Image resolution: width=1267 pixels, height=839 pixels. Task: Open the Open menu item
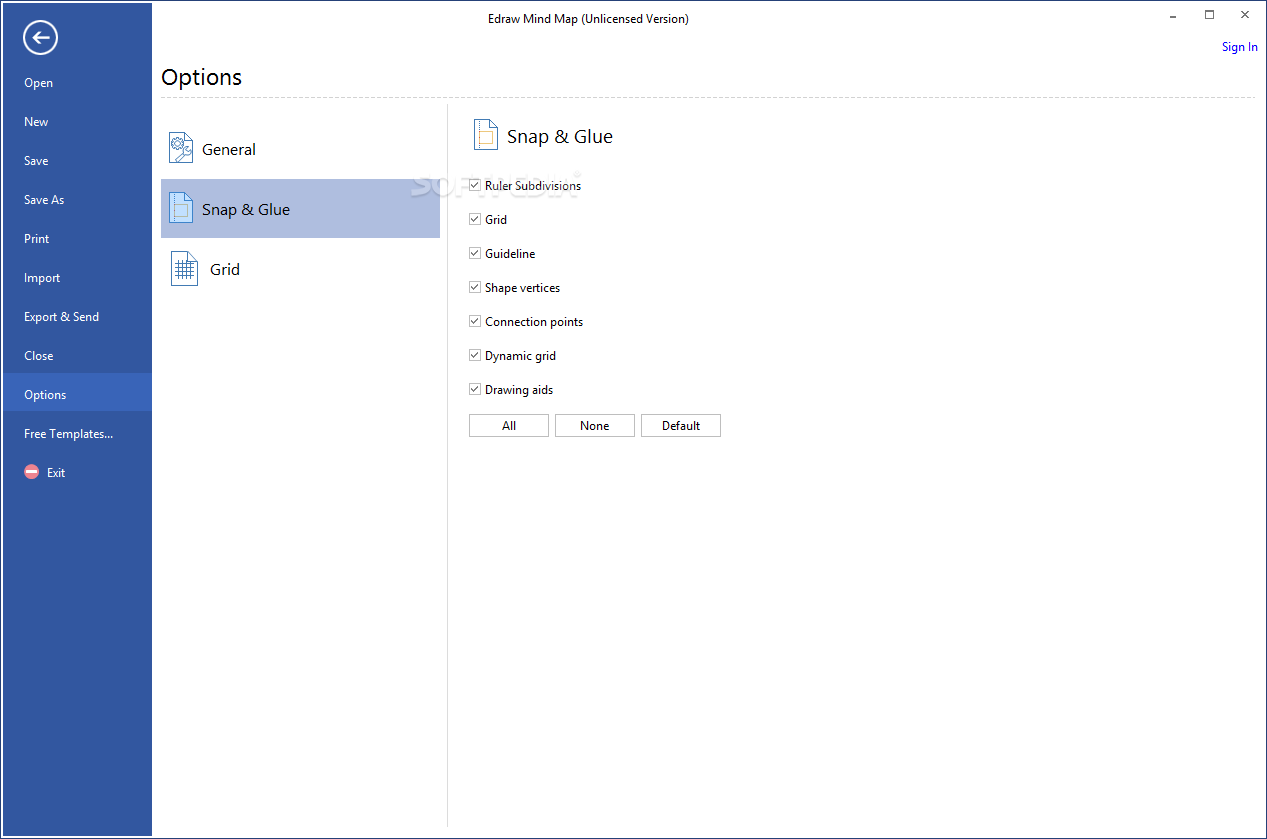[77, 83]
